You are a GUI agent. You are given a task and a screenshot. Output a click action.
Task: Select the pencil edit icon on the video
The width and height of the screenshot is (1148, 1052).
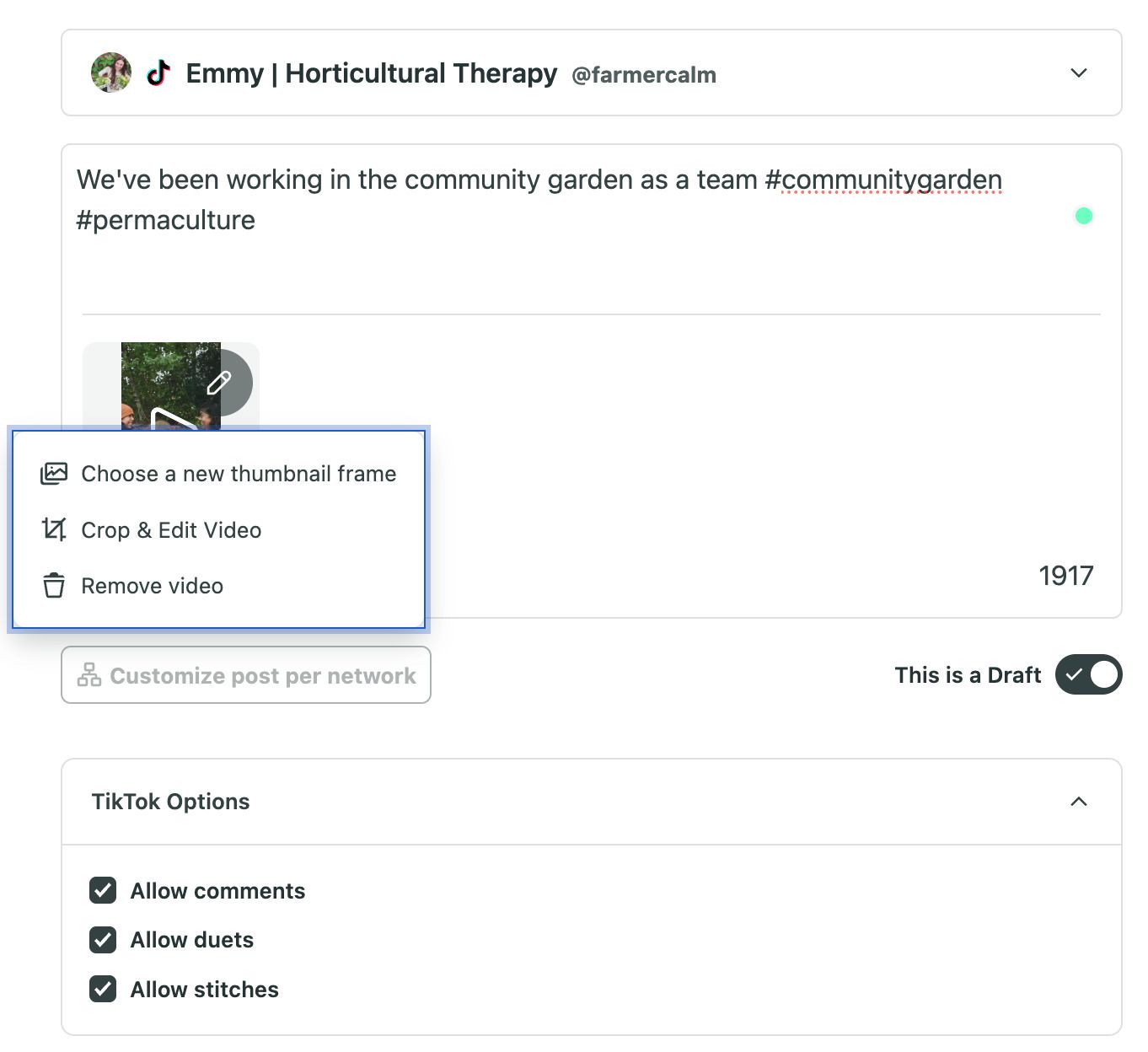(220, 382)
